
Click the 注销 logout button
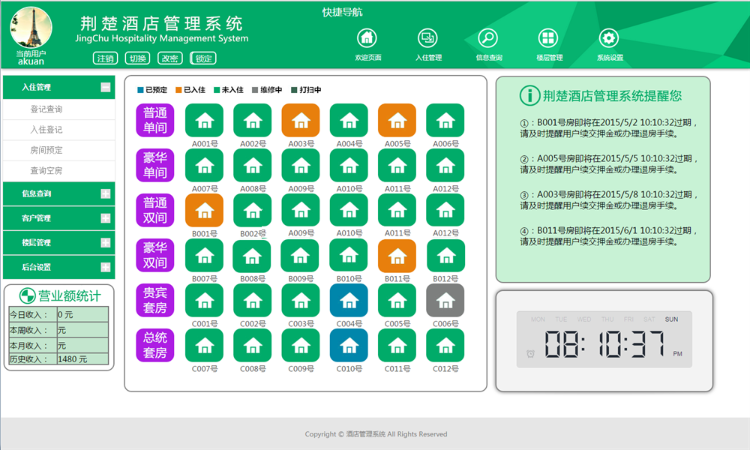point(105,58)
